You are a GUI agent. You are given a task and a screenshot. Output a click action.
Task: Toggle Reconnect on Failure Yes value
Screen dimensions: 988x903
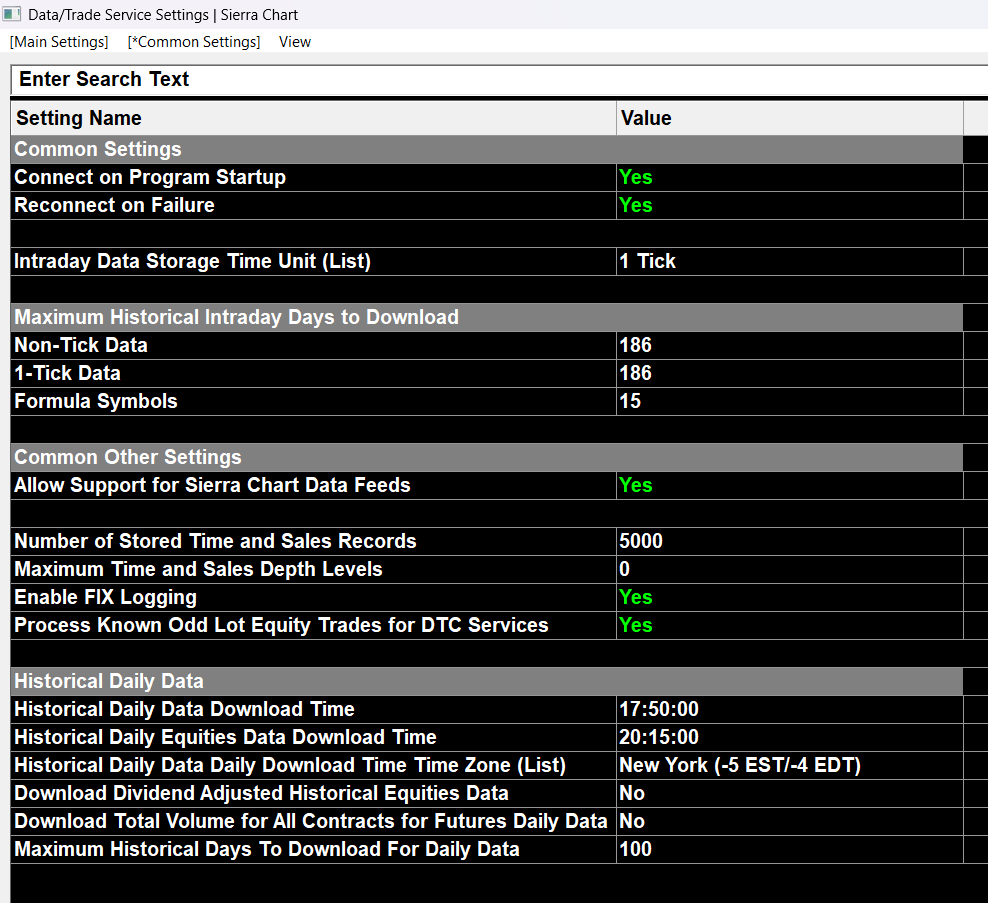click(790, 205)
